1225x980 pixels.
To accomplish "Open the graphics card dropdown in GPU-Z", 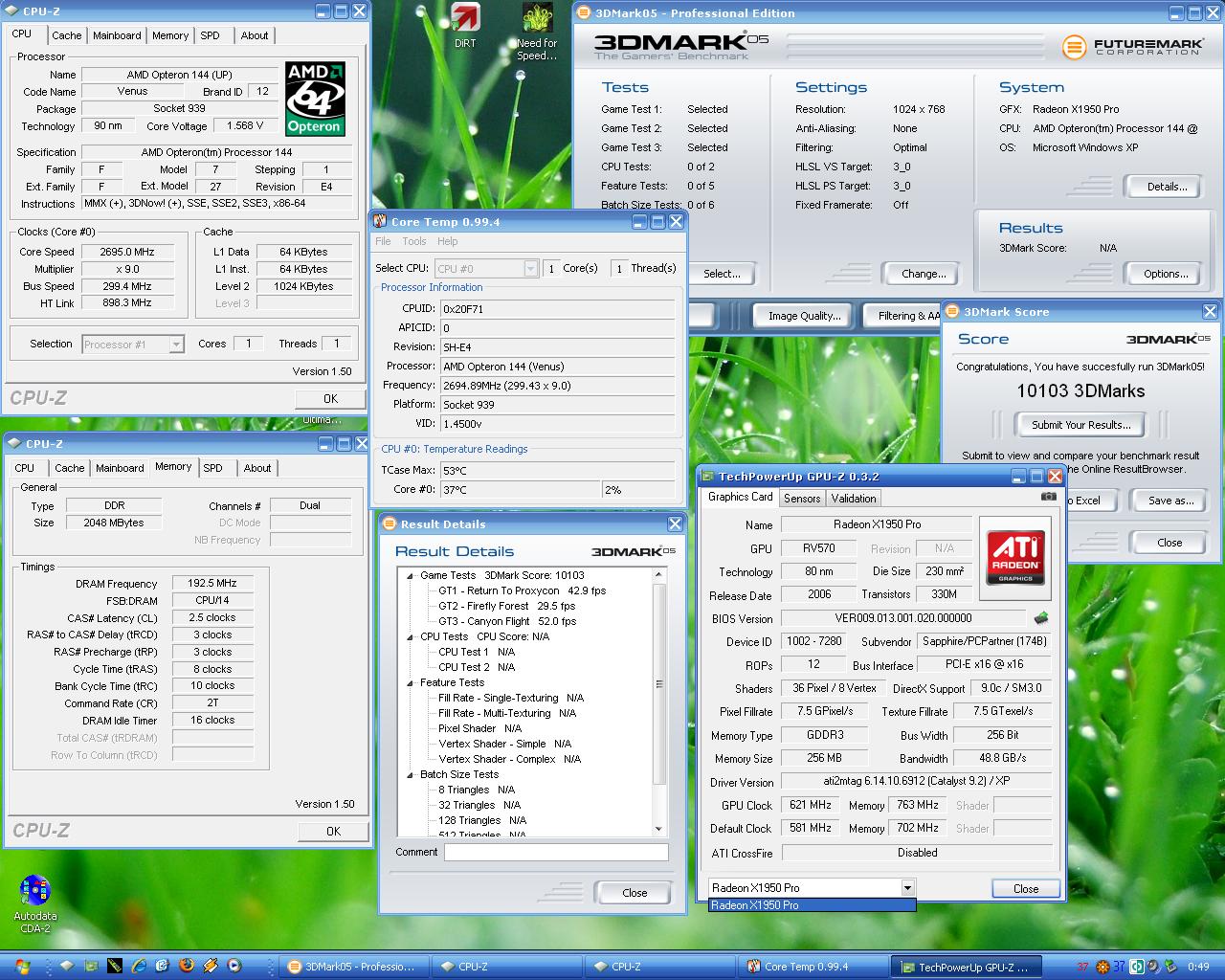I will pos(812,887).
